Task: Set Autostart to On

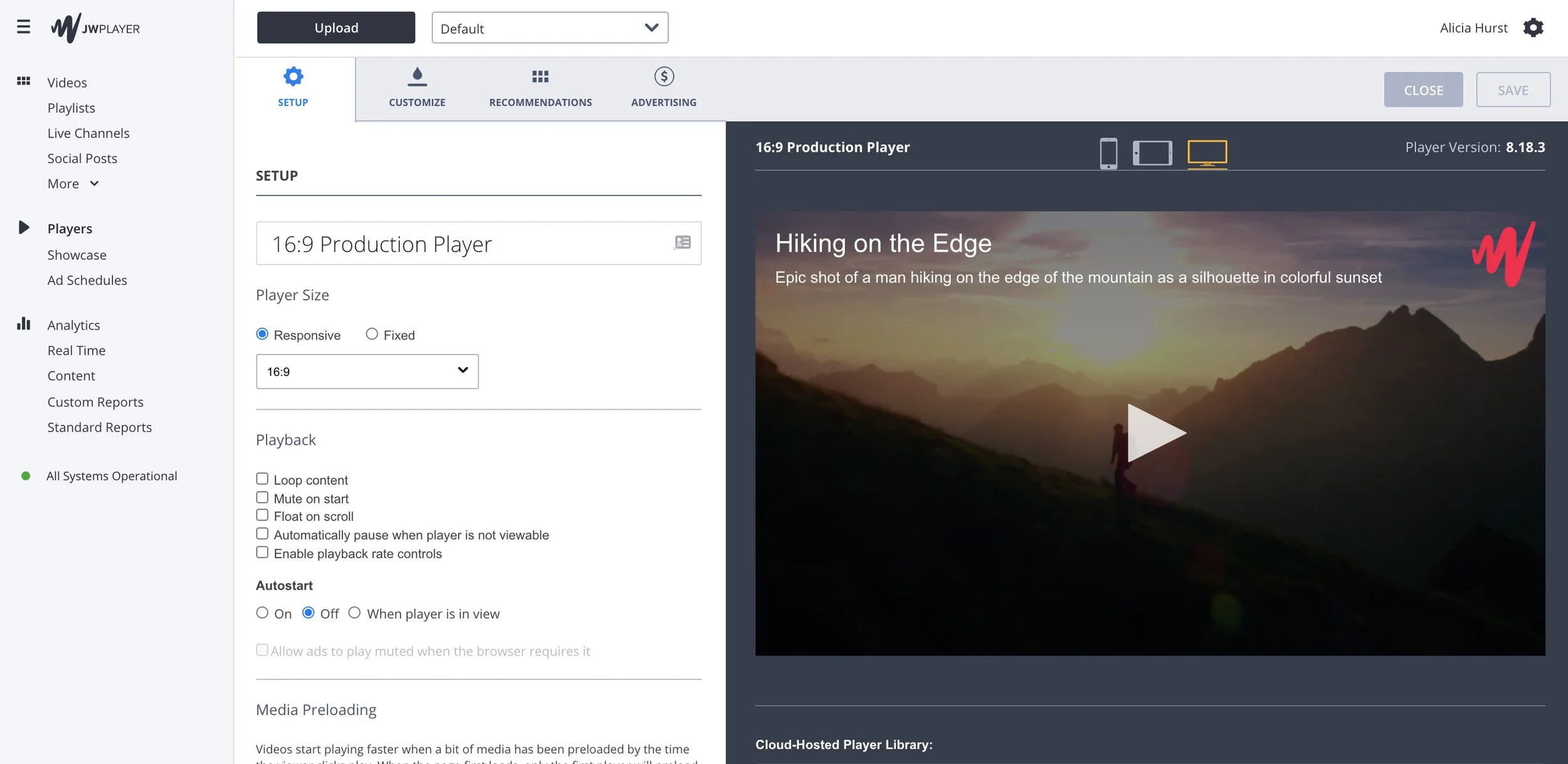Action: tap(262, 612)
